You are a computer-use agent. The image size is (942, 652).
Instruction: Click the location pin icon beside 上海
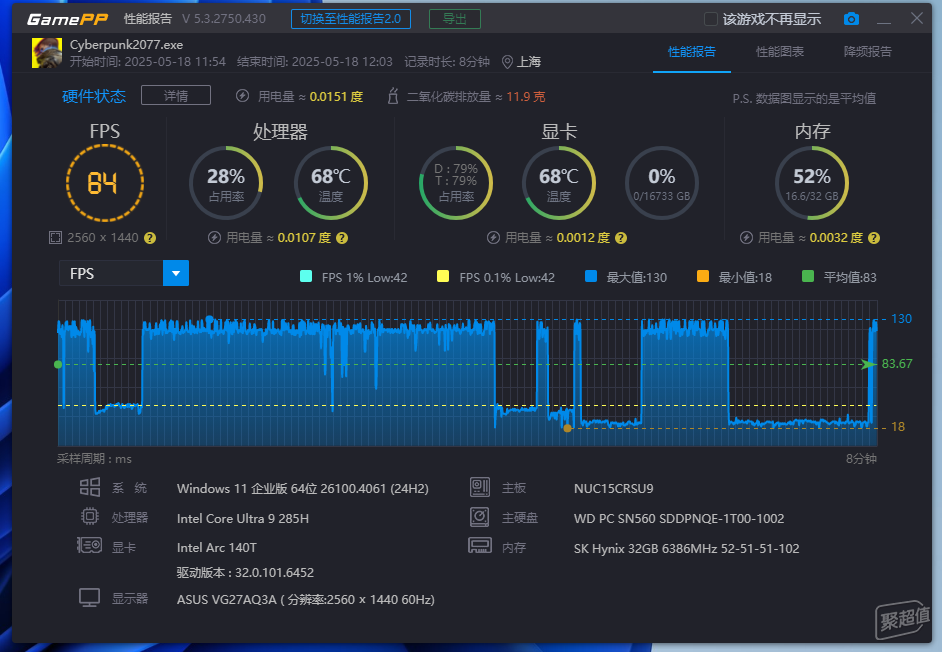[x=507, y=62]
